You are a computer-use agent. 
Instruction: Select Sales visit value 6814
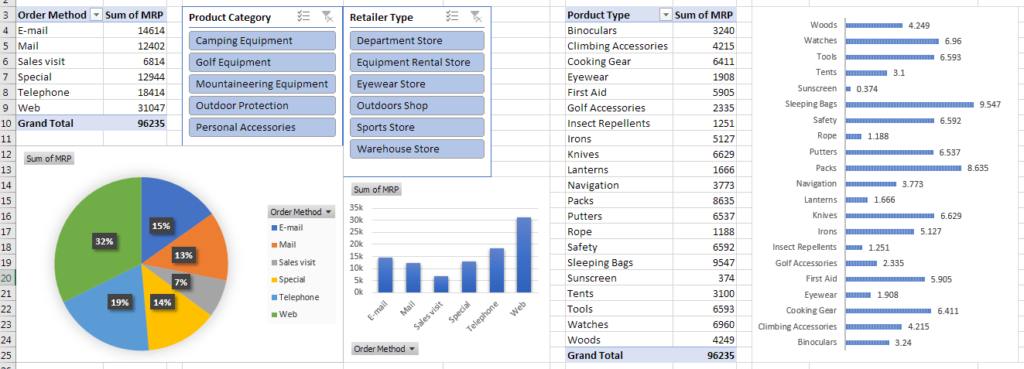click(x=135, y=61)
